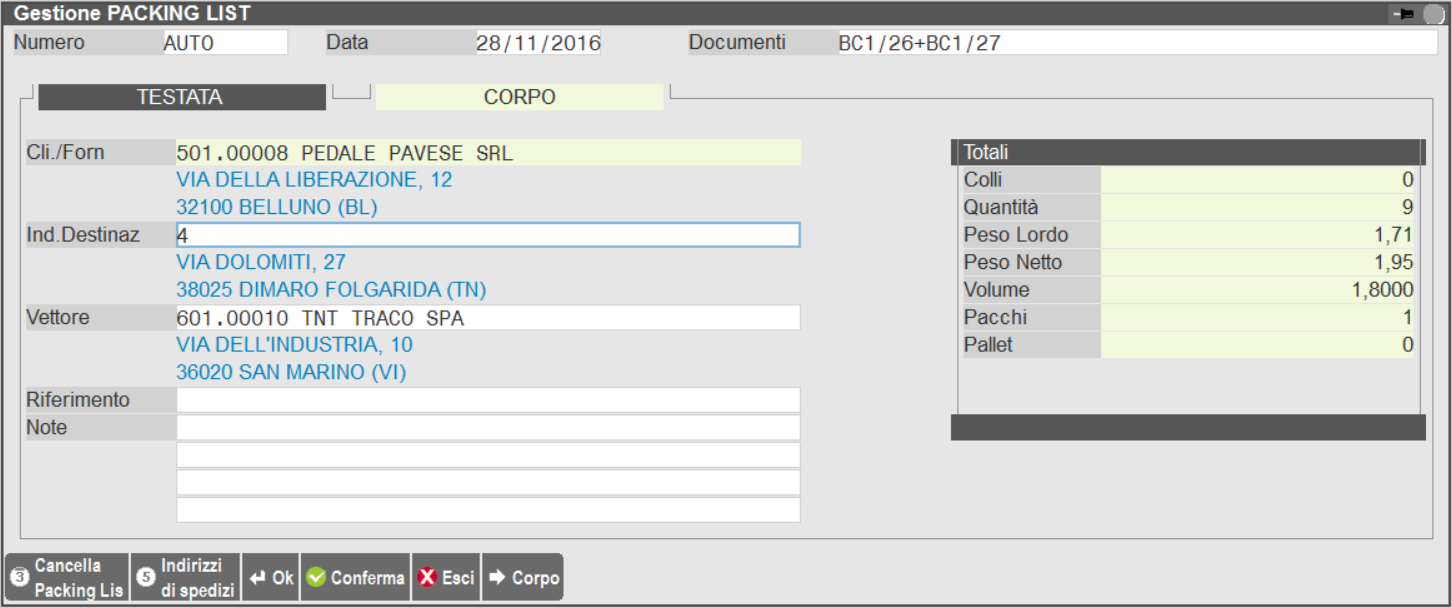This screenshot has height=608, width=1452.
Task: Select the Peso Lordo value 1,71
Action: [x=1258, y=235]
